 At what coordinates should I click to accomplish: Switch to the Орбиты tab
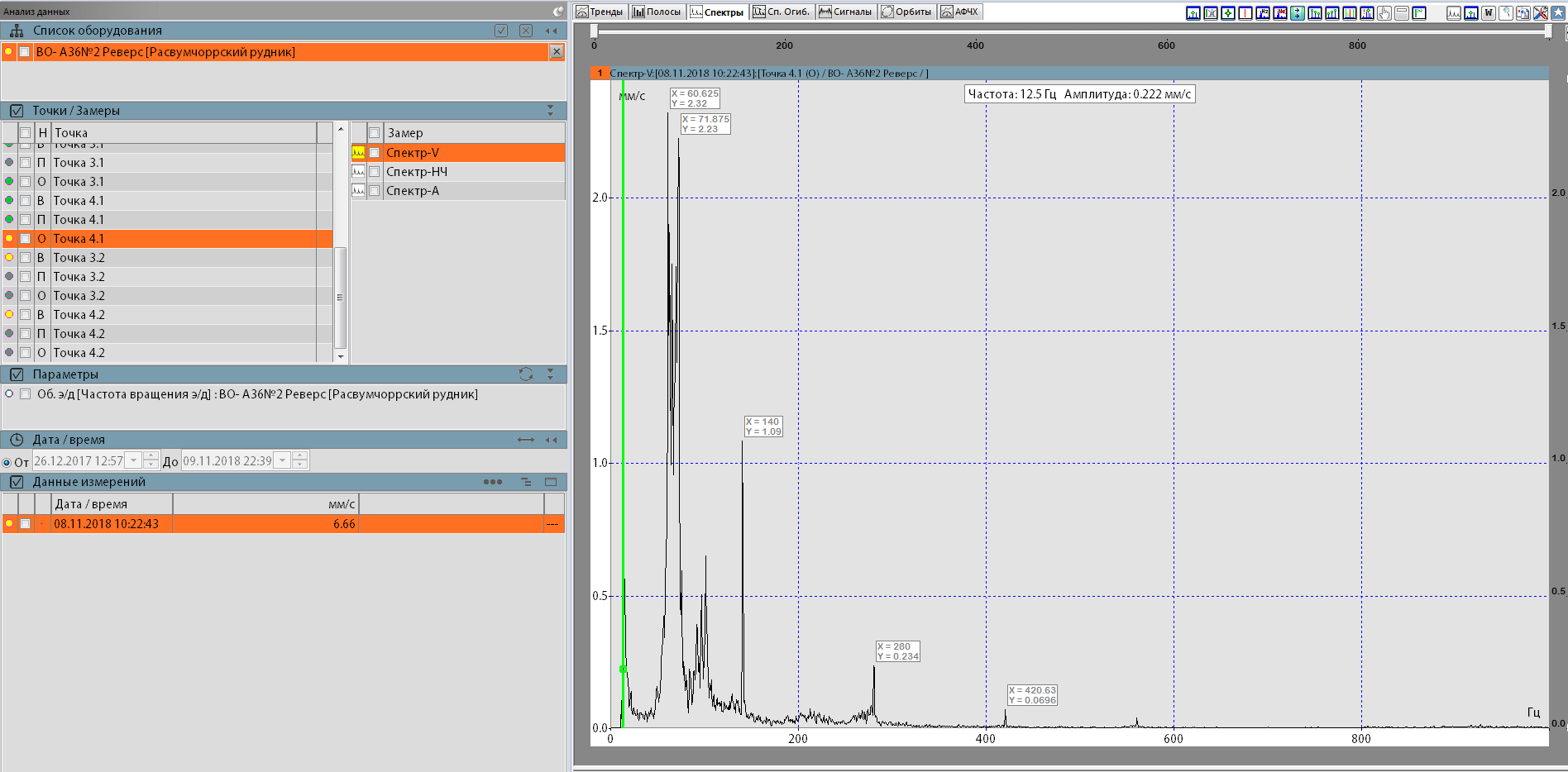[907, 12]
